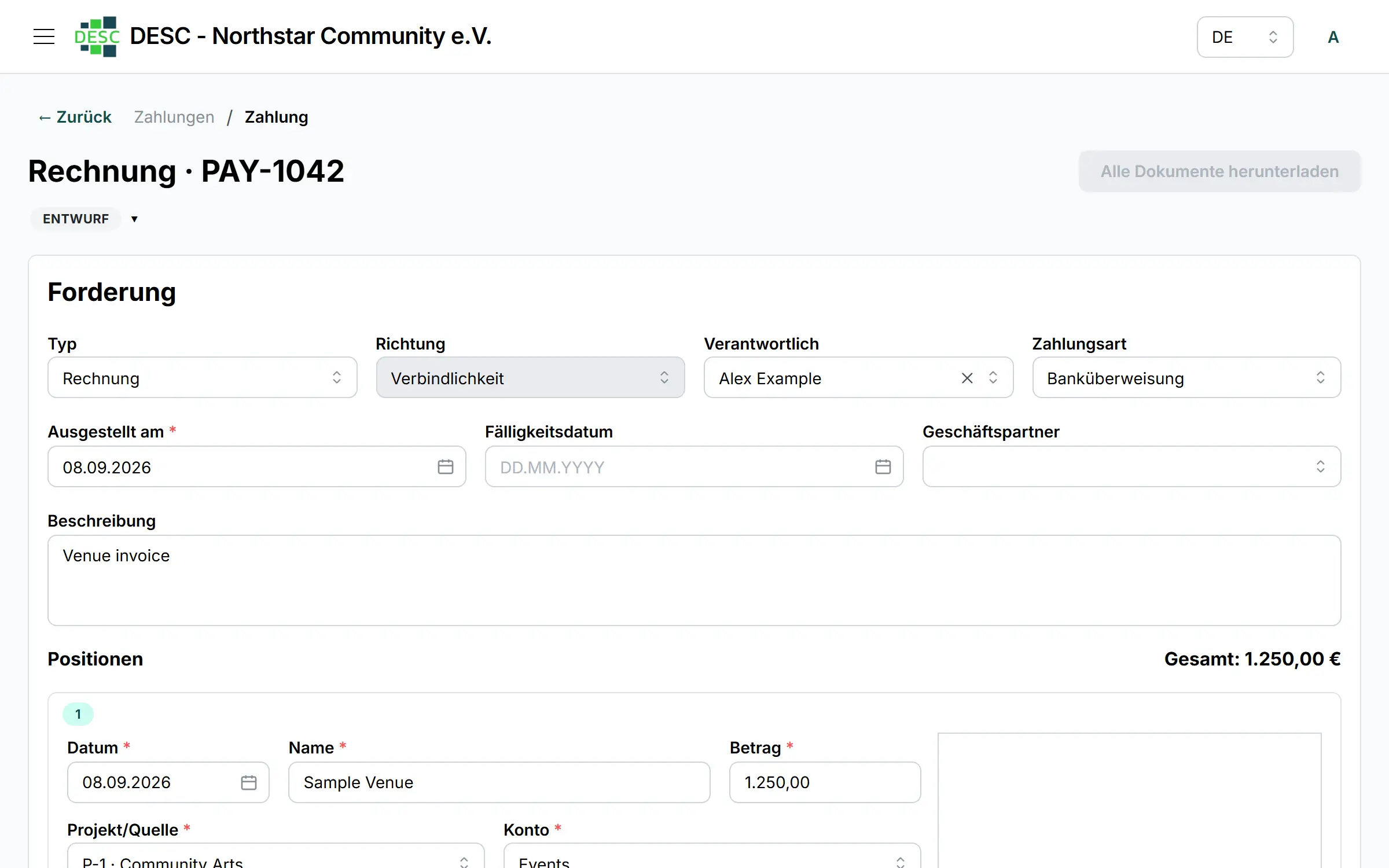Expand the Zahlungsart dropdown showing Banküberweisung

coord(1186,378)
